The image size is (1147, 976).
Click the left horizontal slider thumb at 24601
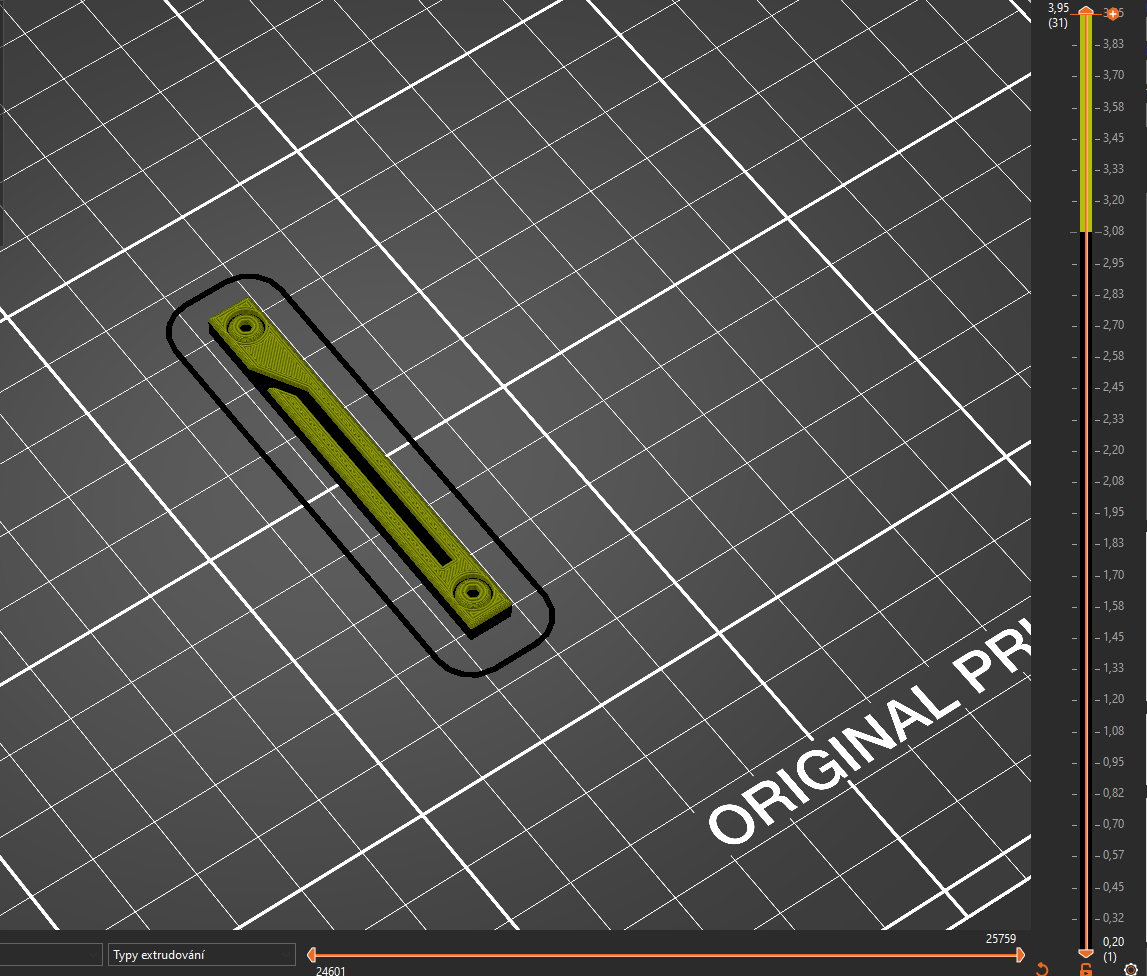(x=311, y=955)
